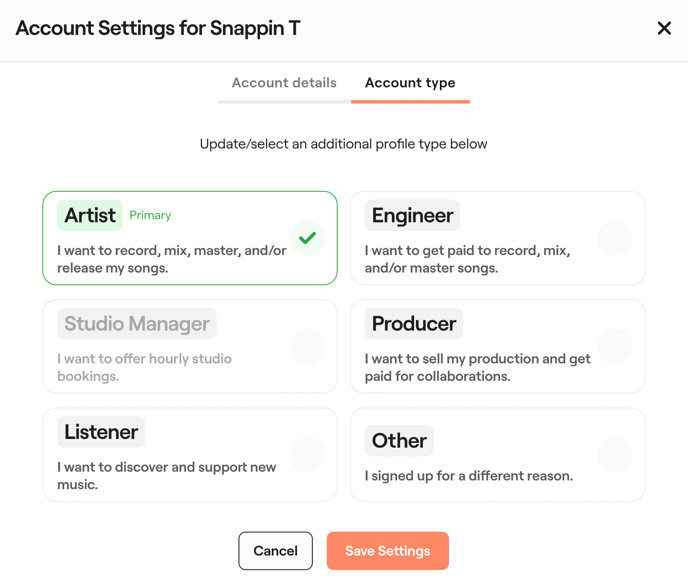The height and width of the screenshot is (587, 688).
Task: Click the green Primary tag on Artist
Action: point(150,215)
